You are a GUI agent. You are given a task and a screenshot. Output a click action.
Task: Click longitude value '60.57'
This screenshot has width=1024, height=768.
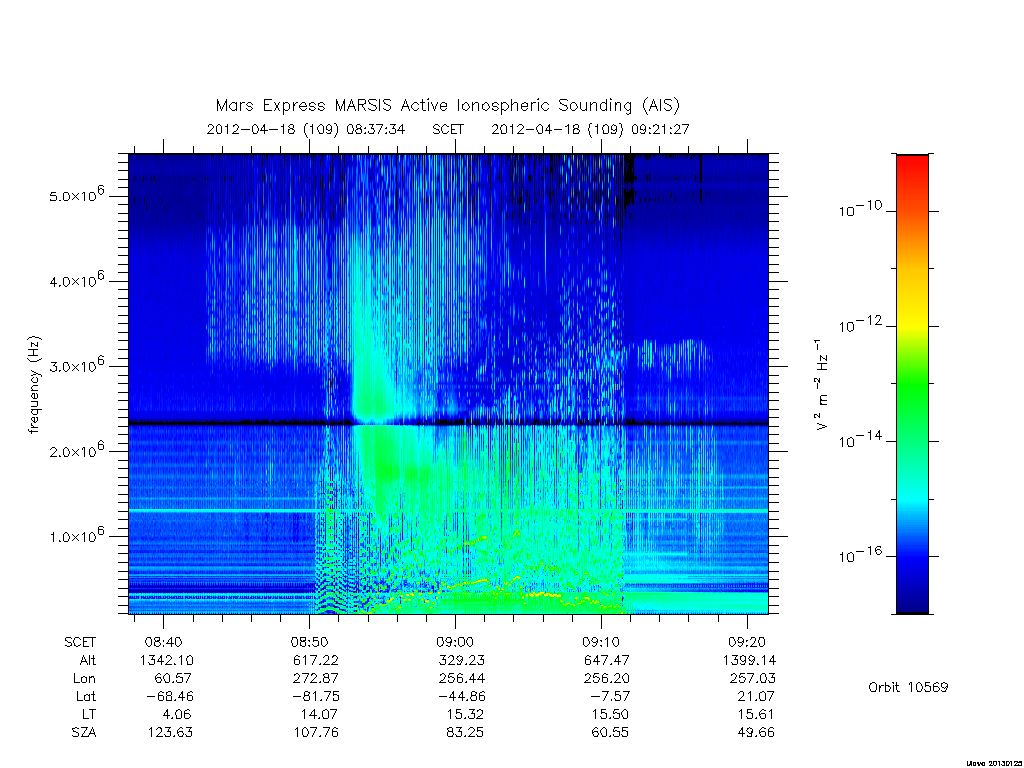172,679
